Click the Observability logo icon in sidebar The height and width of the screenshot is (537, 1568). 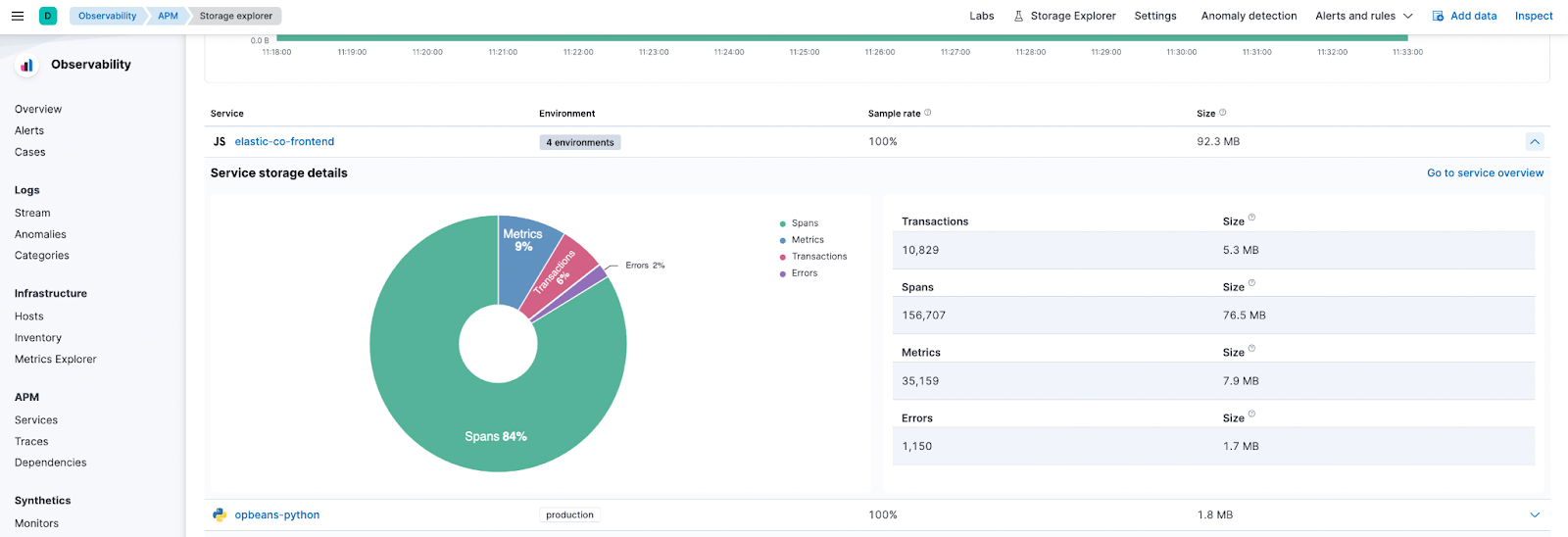click(x=26, y=65)
